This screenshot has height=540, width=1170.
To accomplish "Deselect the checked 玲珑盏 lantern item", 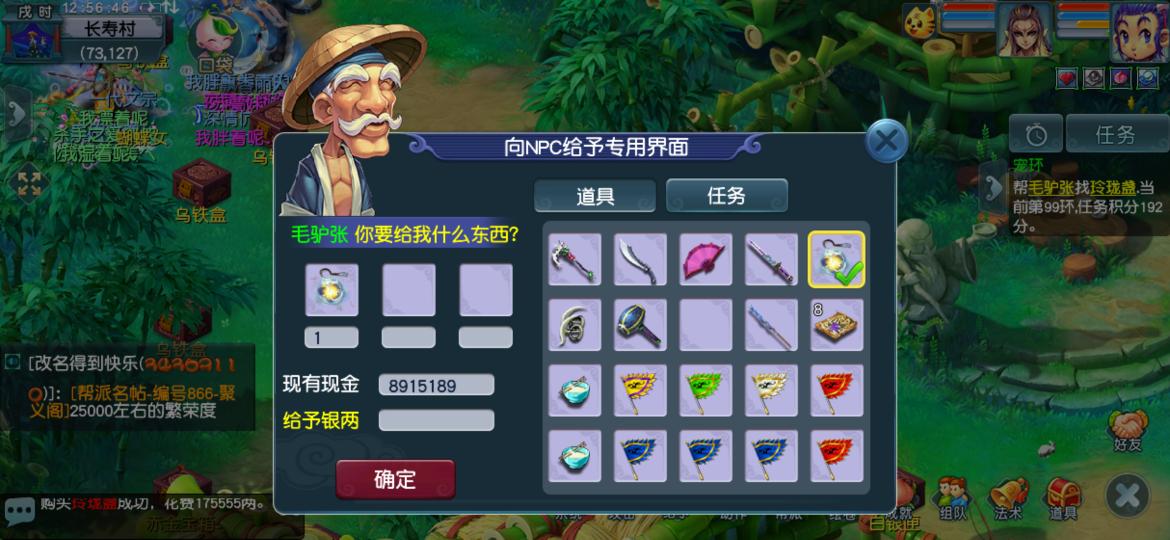I will click(x=836, y=260).
